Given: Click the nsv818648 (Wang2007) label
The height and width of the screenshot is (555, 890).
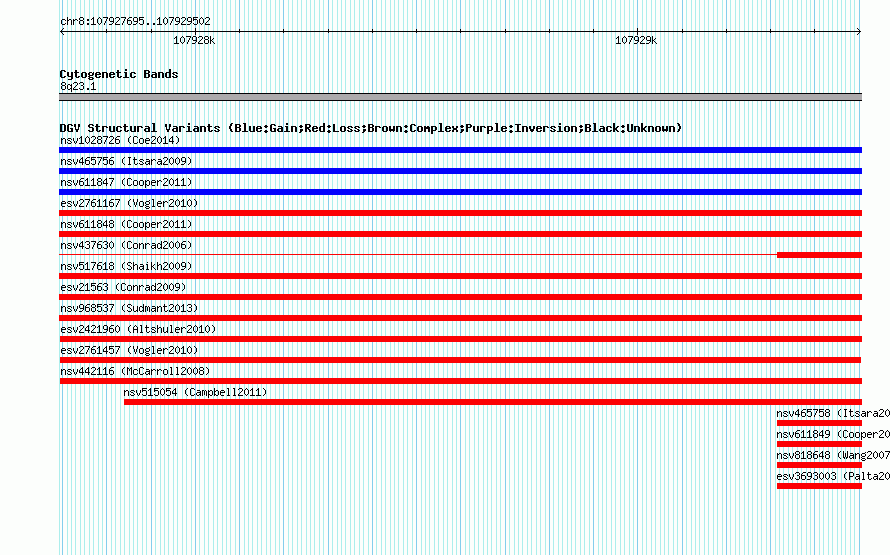Looking at the screenshot, I should [x=833, y=455].
